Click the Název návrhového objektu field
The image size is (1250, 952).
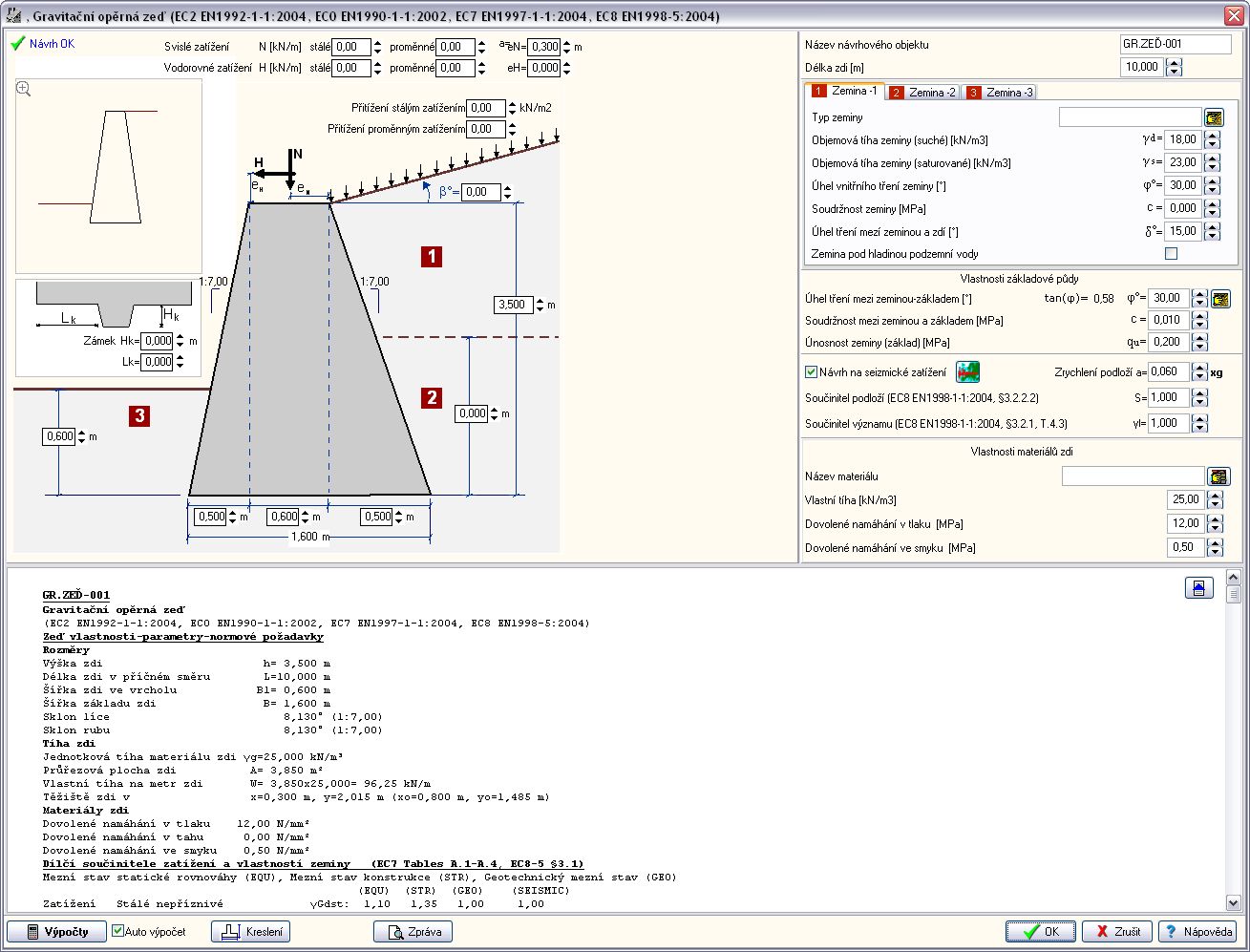1176,44
